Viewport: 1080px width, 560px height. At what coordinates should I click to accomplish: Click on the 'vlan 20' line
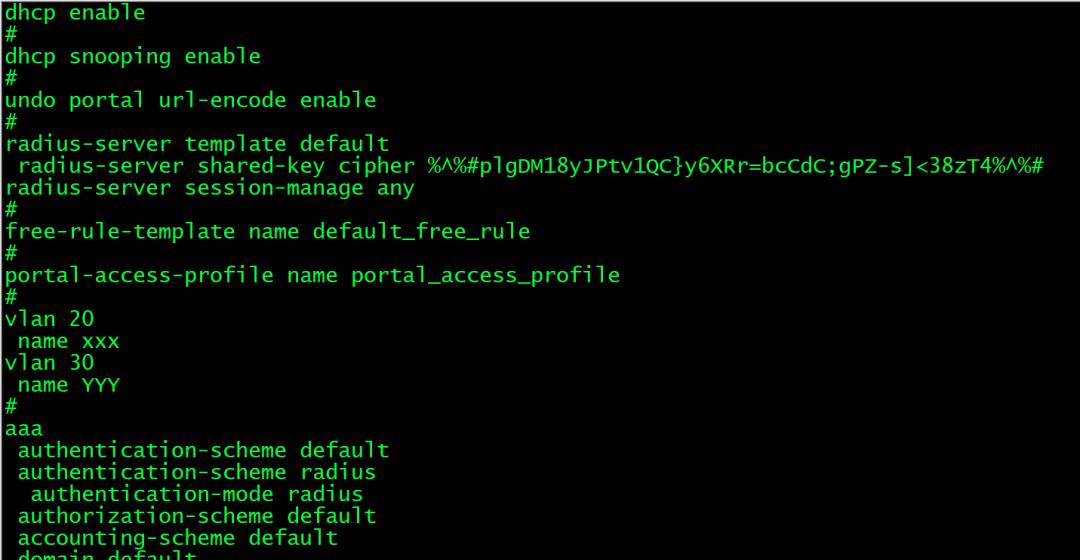point(50,319)
